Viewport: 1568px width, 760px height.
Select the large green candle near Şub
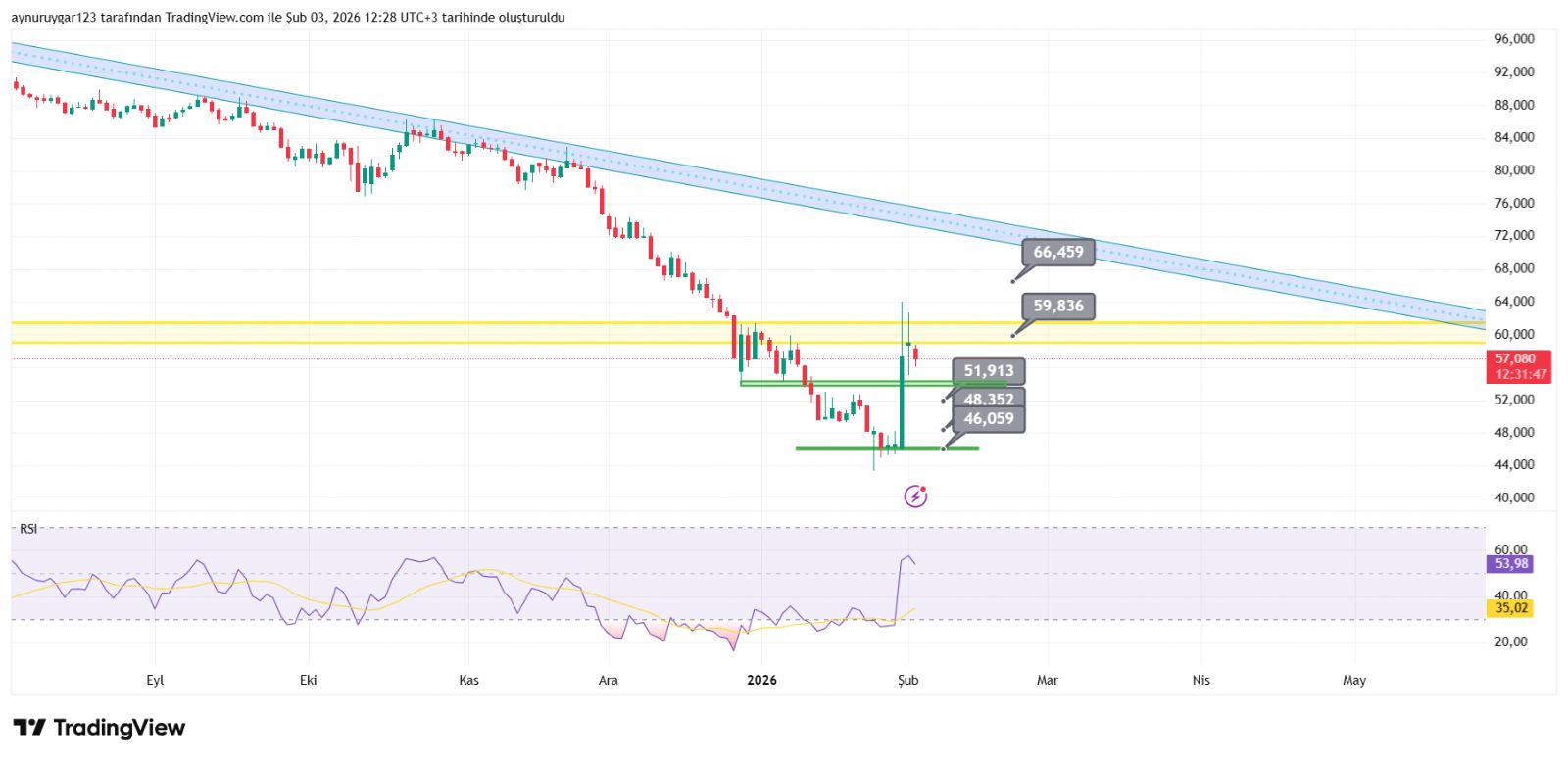point(902,402)
